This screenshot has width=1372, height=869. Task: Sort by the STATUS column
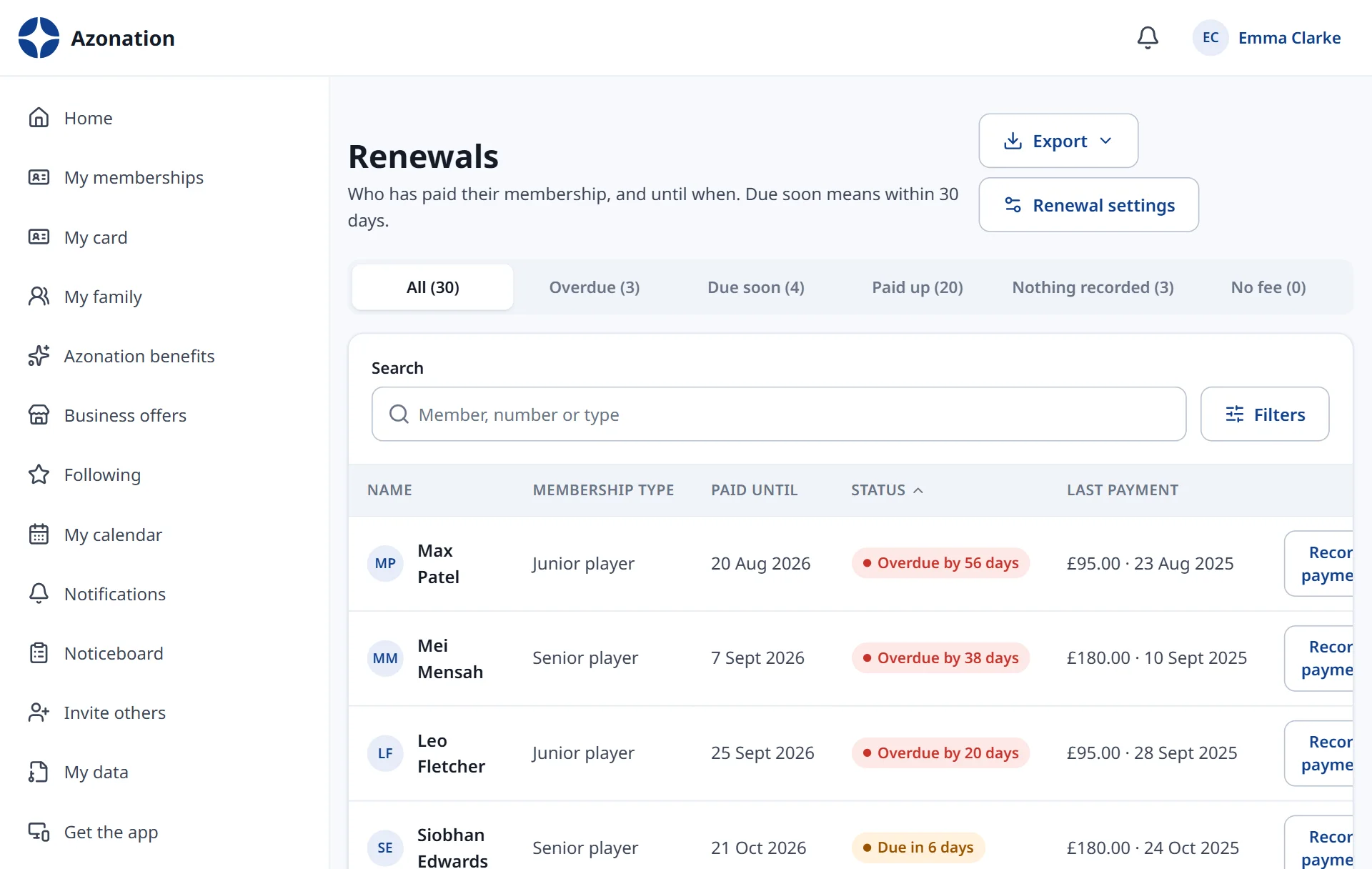click(887, 490)
